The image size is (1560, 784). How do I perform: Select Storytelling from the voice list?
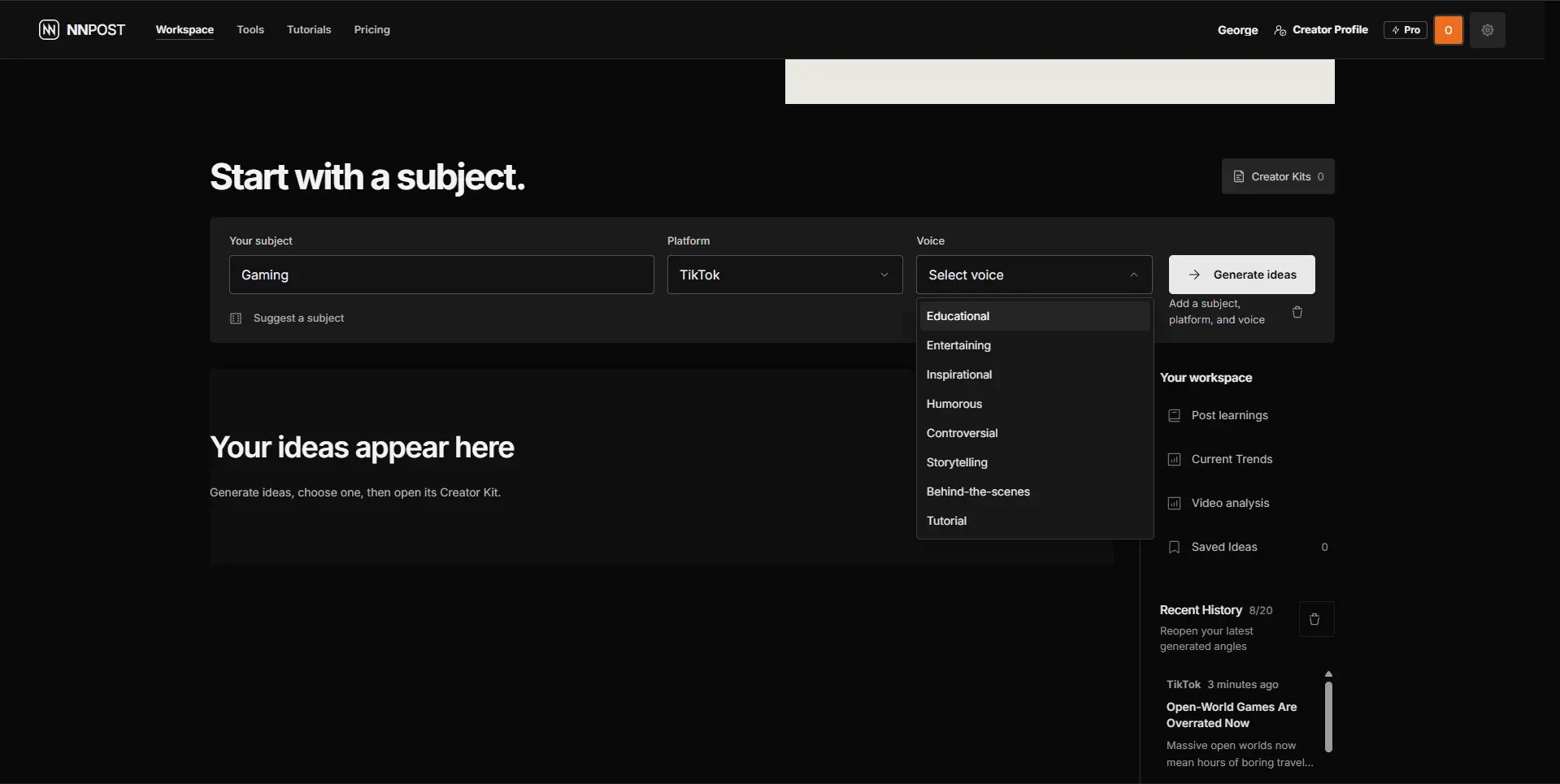click(1034, 462)
